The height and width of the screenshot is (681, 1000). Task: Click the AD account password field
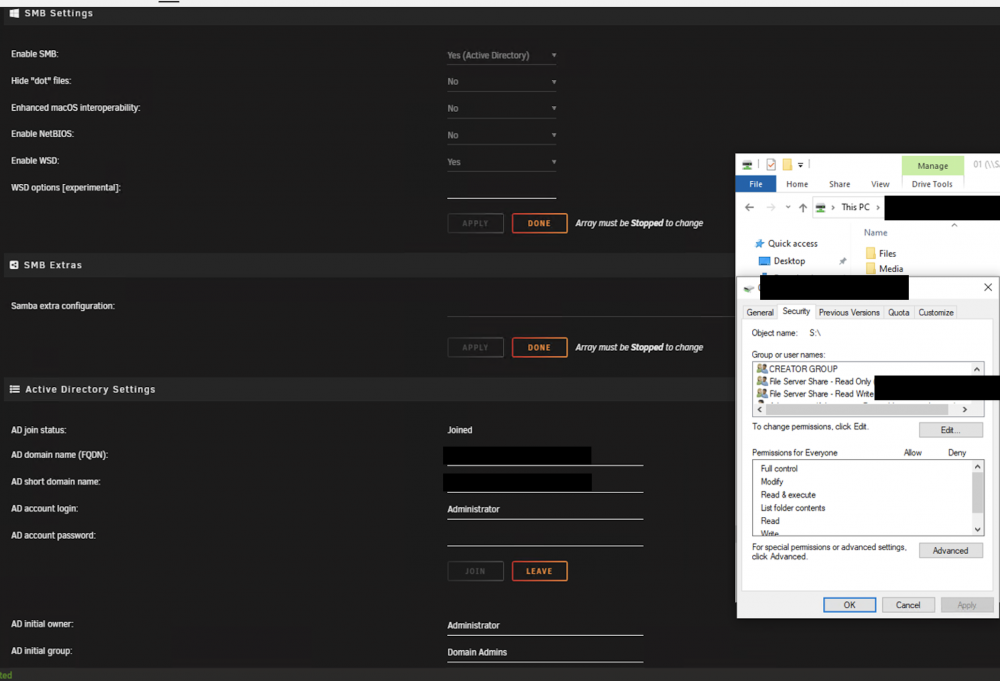pos(545,536)
